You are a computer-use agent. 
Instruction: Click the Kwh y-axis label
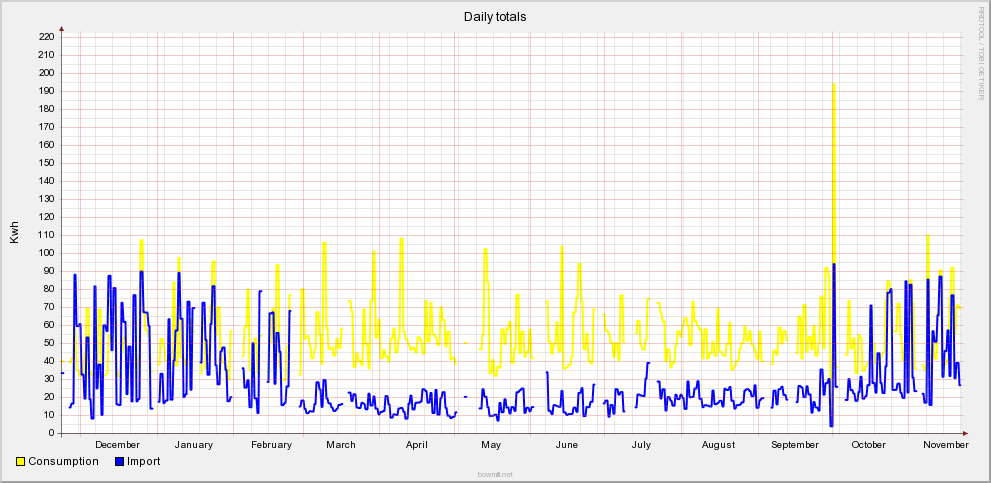tap(14, 233)
